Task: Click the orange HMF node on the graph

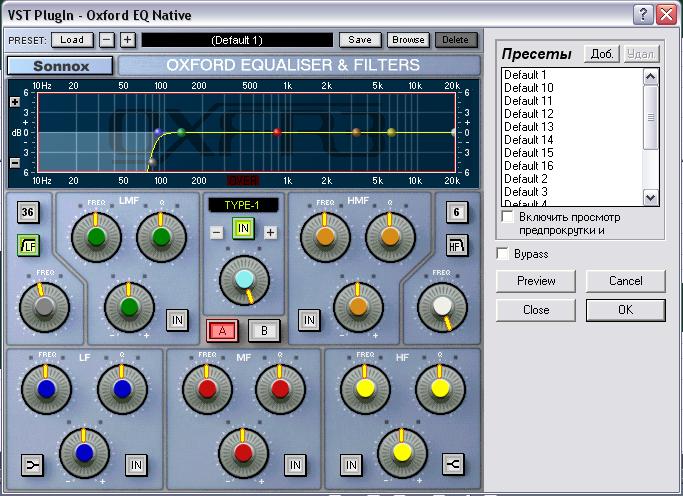Action: [356, 132]
